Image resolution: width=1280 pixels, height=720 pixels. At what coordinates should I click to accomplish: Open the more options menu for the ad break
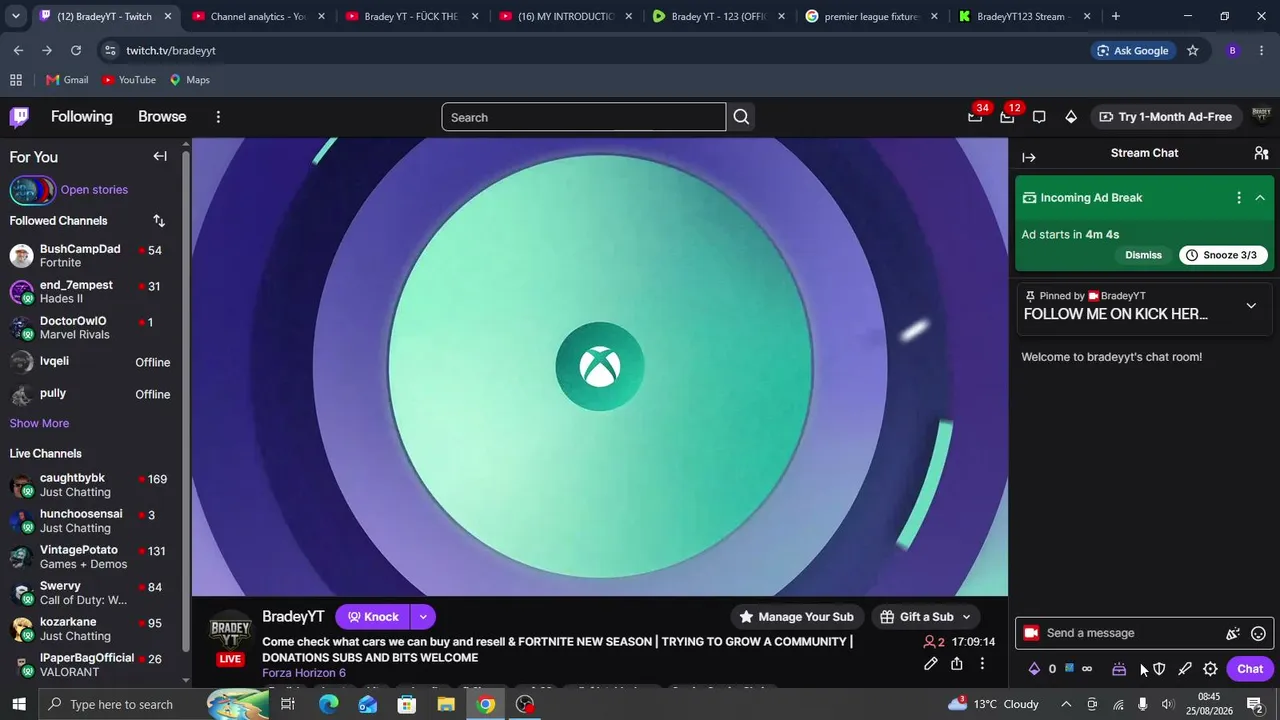coord(1239,198)
